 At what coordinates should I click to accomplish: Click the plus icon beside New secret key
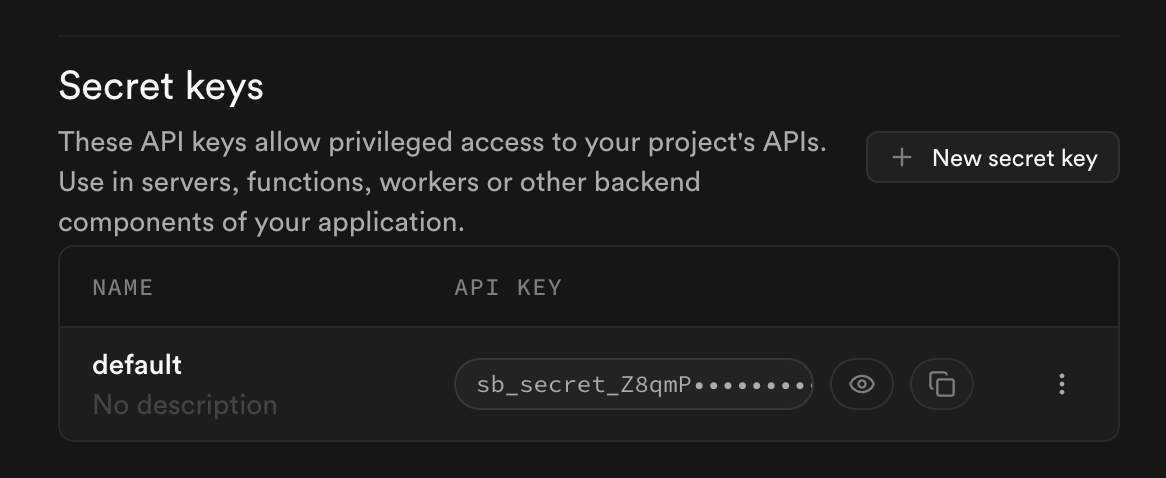902,158
